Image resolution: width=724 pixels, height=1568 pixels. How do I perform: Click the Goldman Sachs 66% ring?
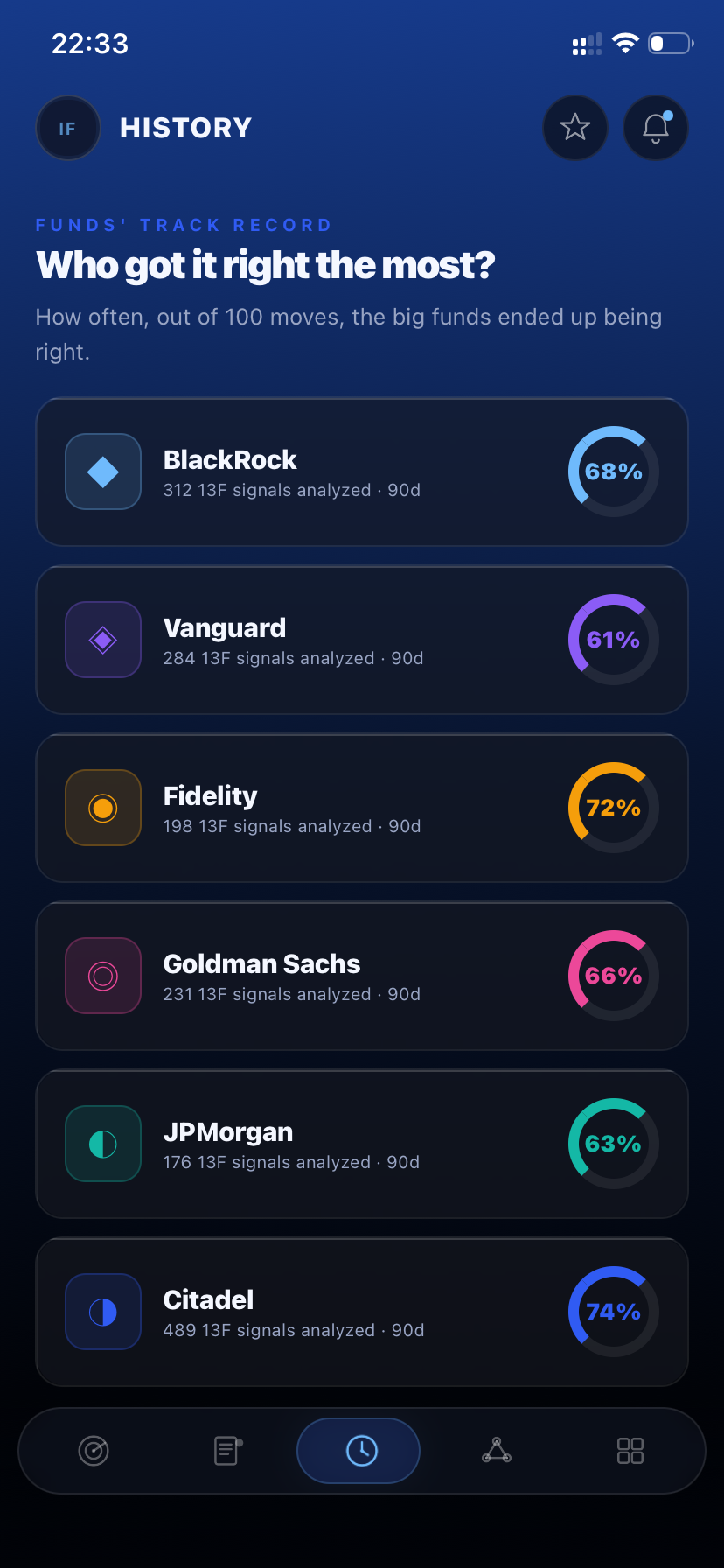coord(612,975)
